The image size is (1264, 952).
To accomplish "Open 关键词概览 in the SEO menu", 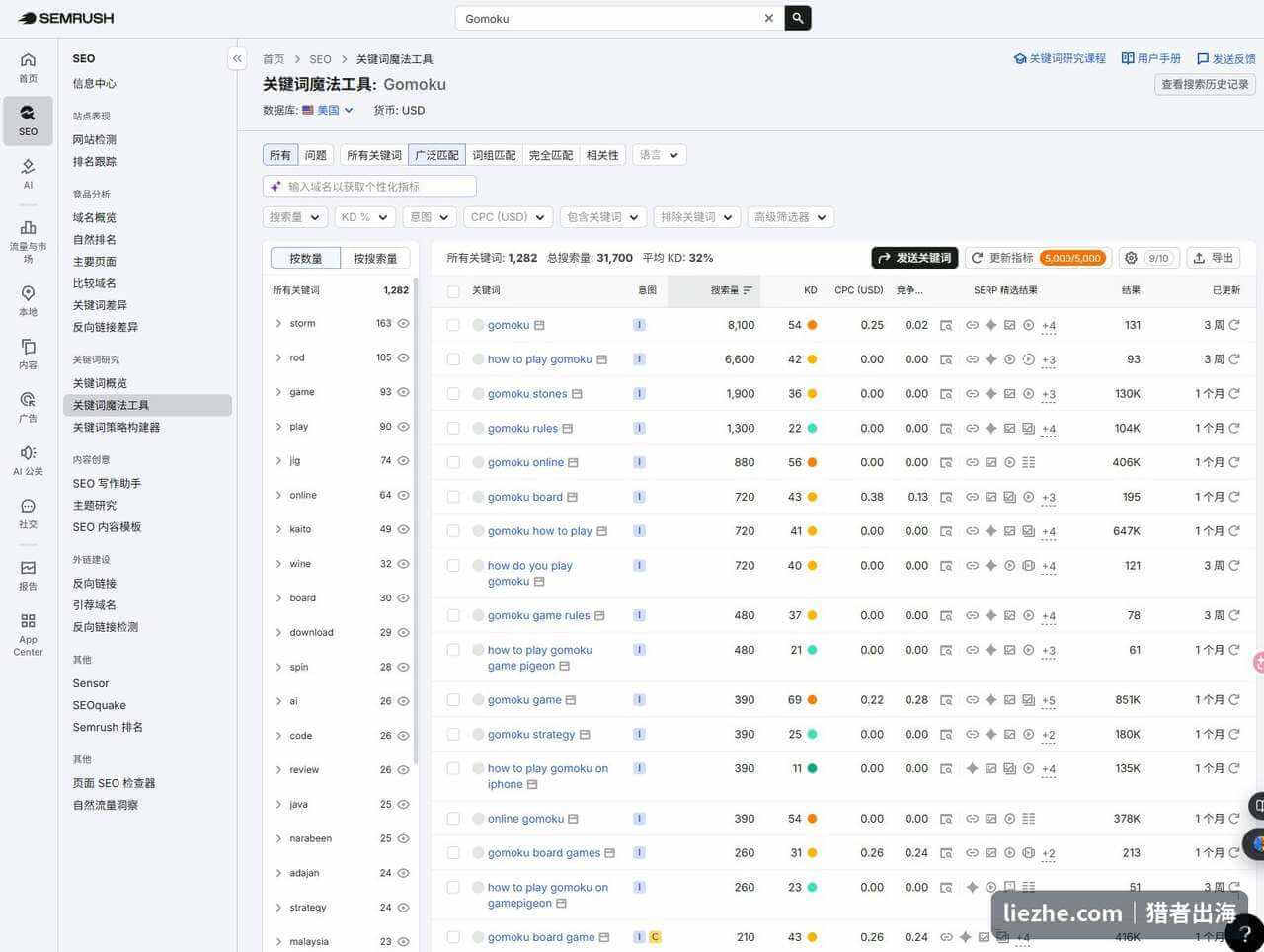I will pos(100,383).
